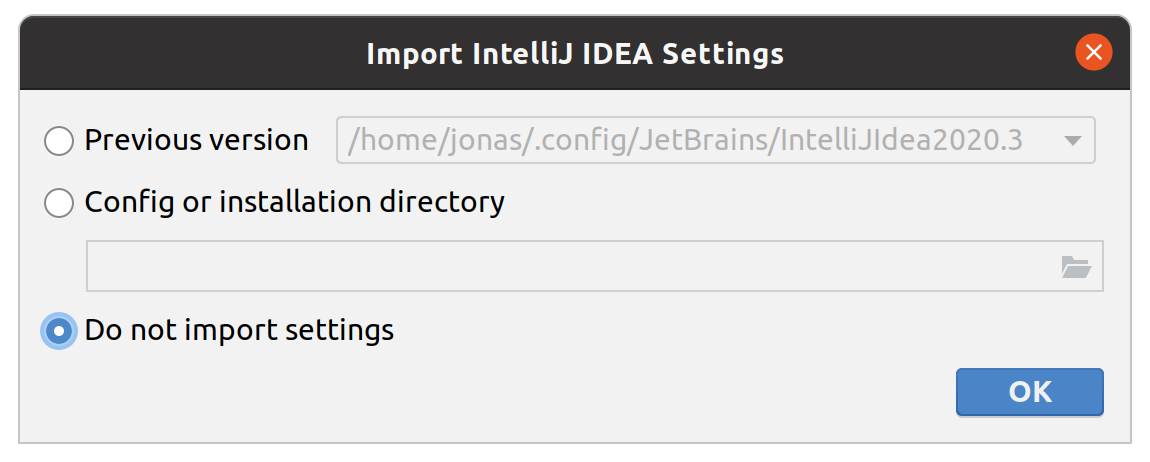Viewport: 1150px width, 462px height.
Task: Click the dialog title "Import IntelliJ IDEA Settings"
Action: click(x=575, y=53)
